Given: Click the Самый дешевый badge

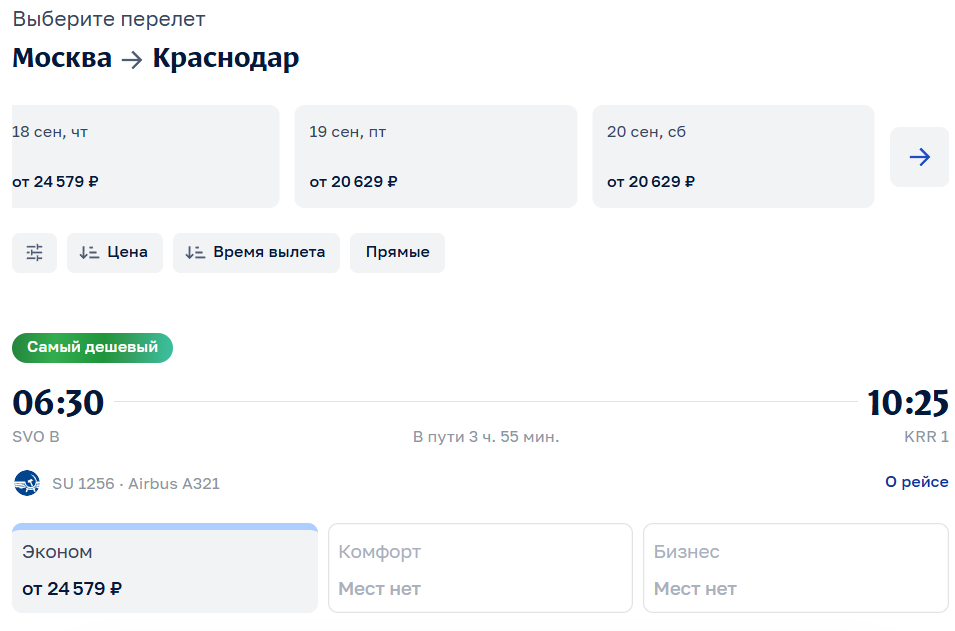Looking at the screenshot, I should pos(92,348).
